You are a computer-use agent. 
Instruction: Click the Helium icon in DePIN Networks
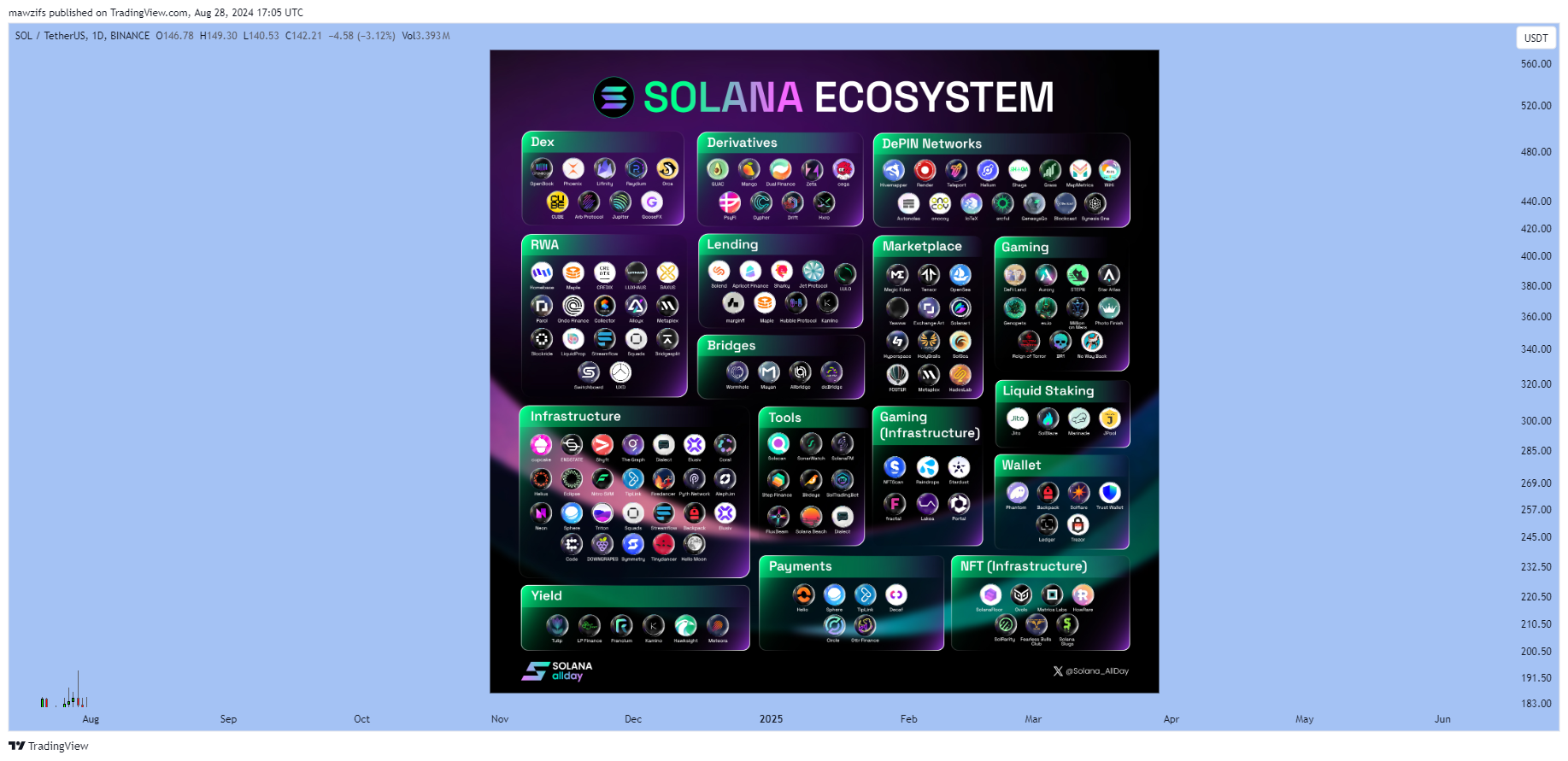(988, 170)
